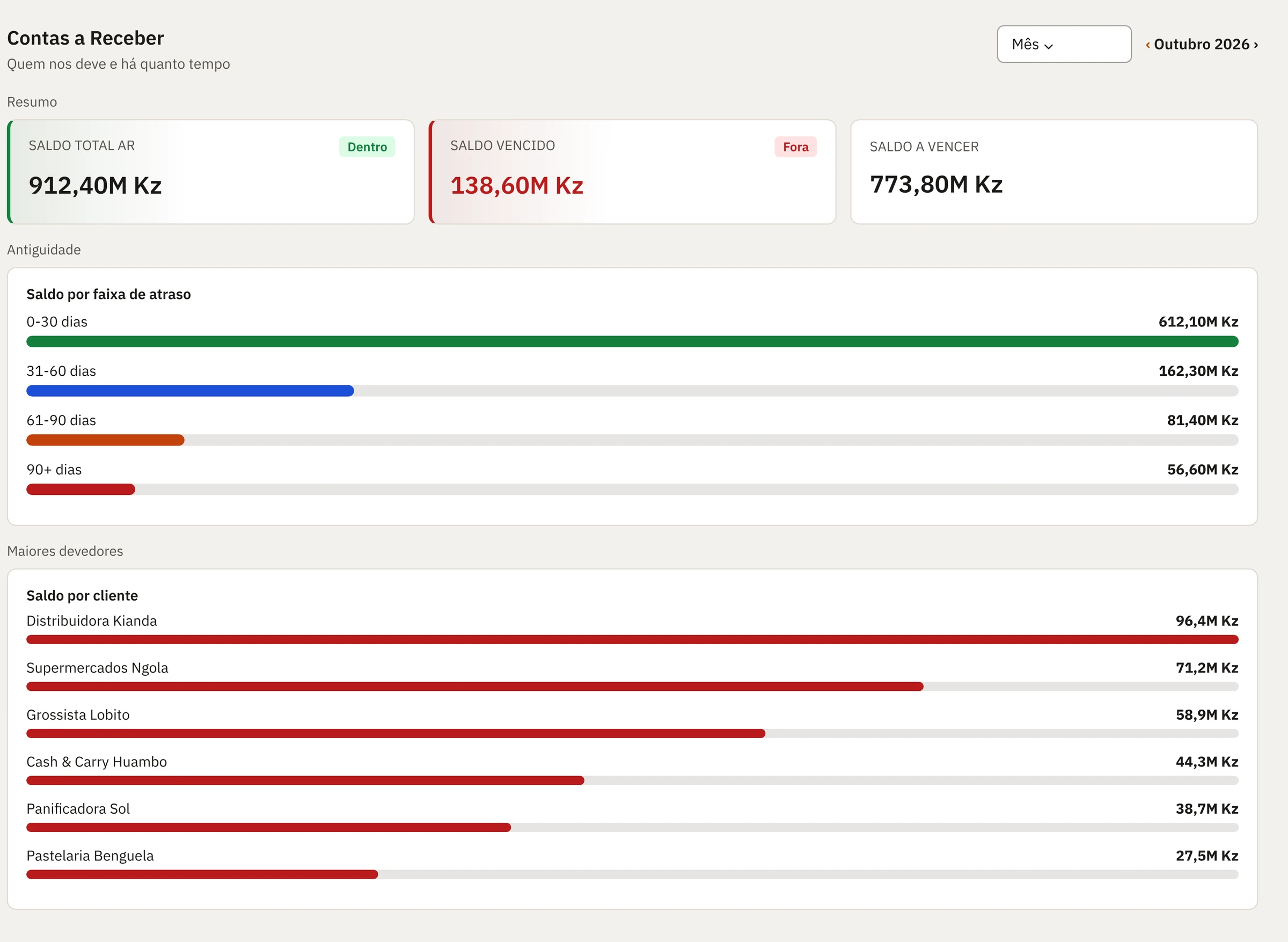Click the blue 31-60 dias bar
The height and width of the screenshot is (942, 1288).
pyautogui.click(x=190, y=391)
